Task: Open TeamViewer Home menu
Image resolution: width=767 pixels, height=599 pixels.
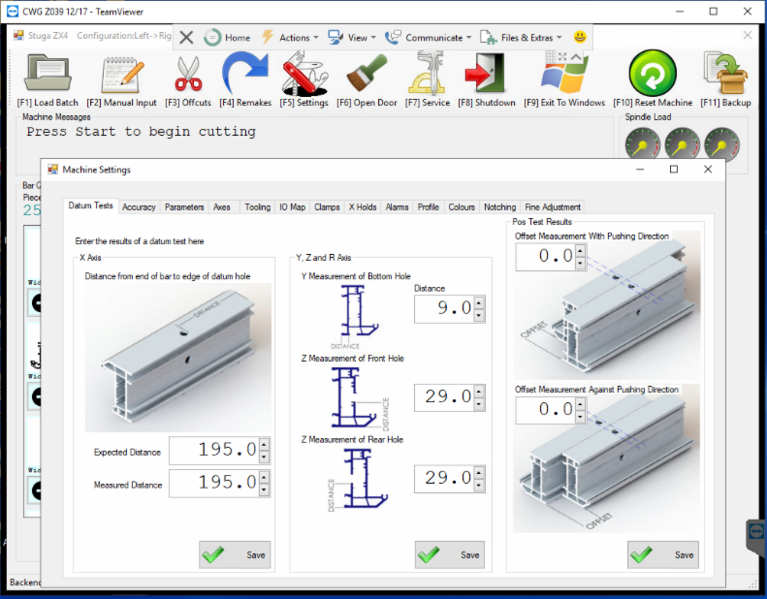Action: [227, 38]
